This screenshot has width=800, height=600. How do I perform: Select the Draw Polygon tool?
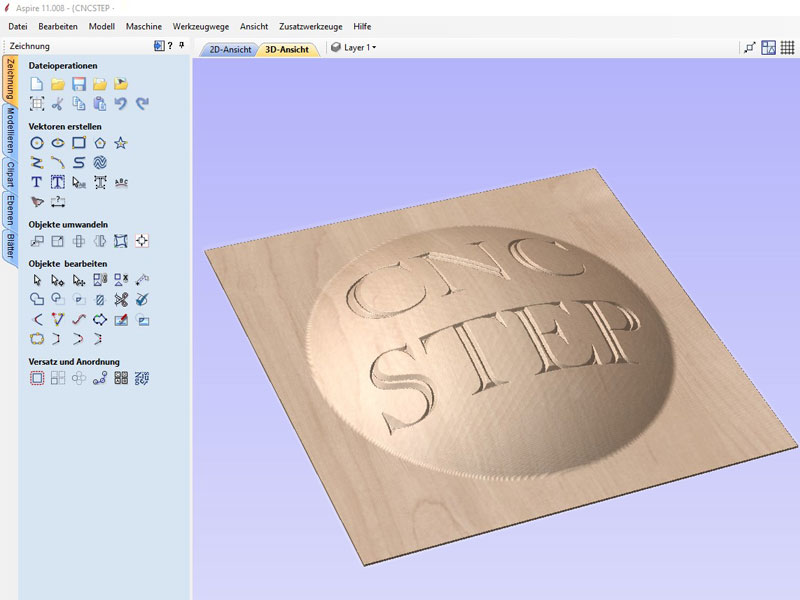[x=100, y=143]
